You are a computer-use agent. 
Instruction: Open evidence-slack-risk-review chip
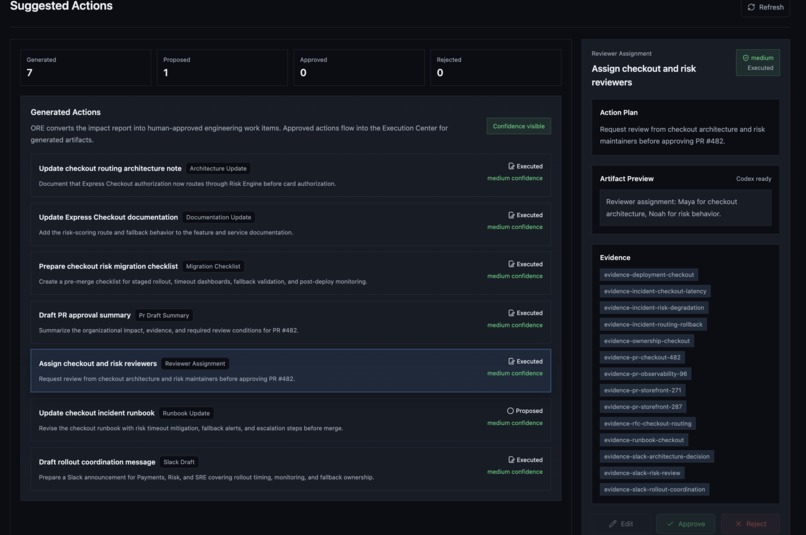coord(642,473)
